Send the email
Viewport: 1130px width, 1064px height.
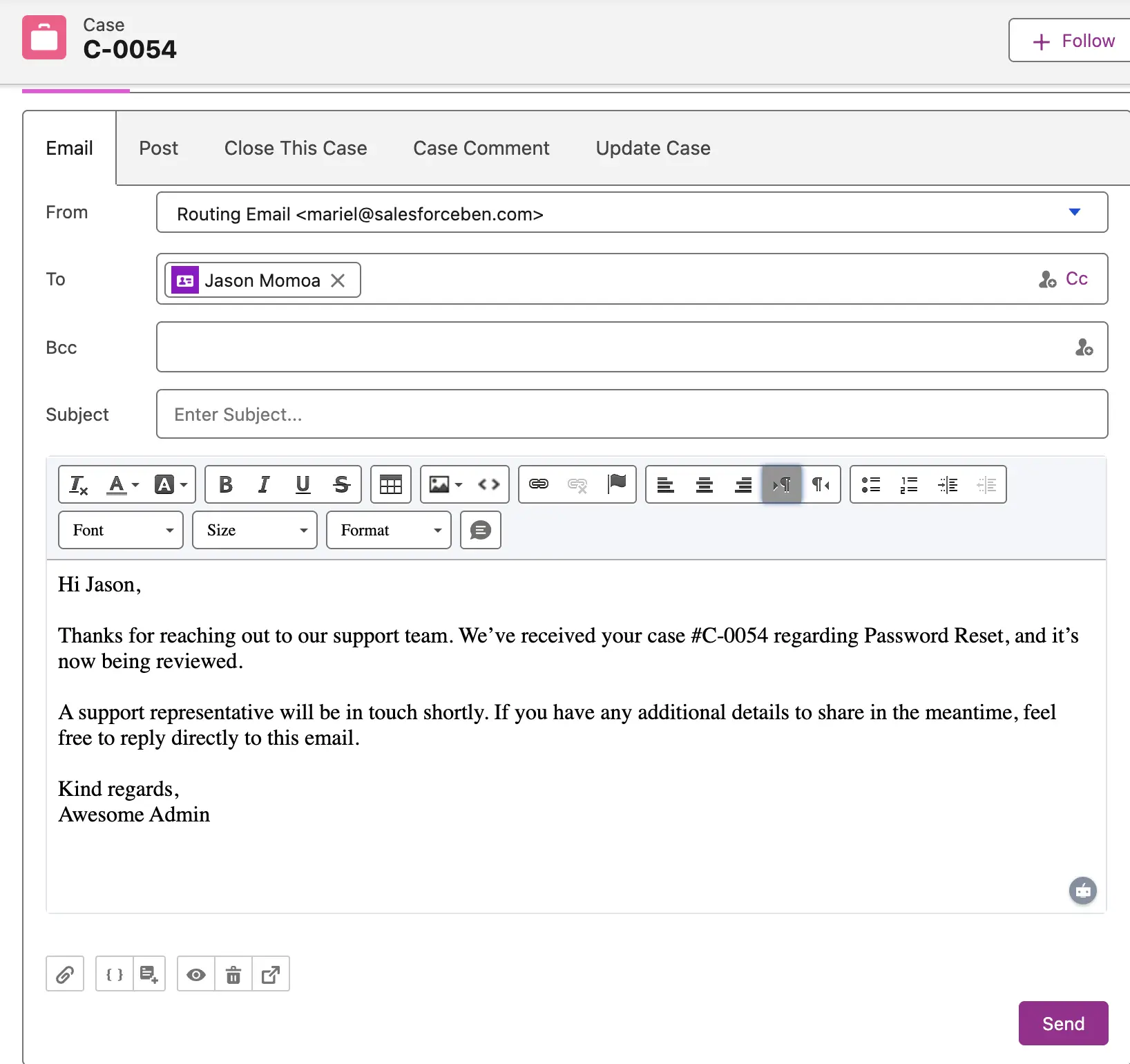[1063, 1023]
